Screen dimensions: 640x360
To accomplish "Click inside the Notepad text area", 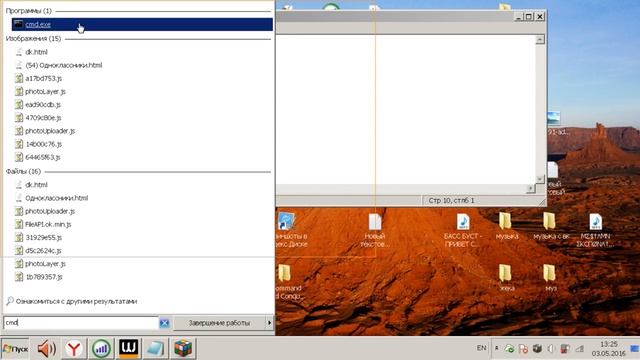I will coord(406,109).
